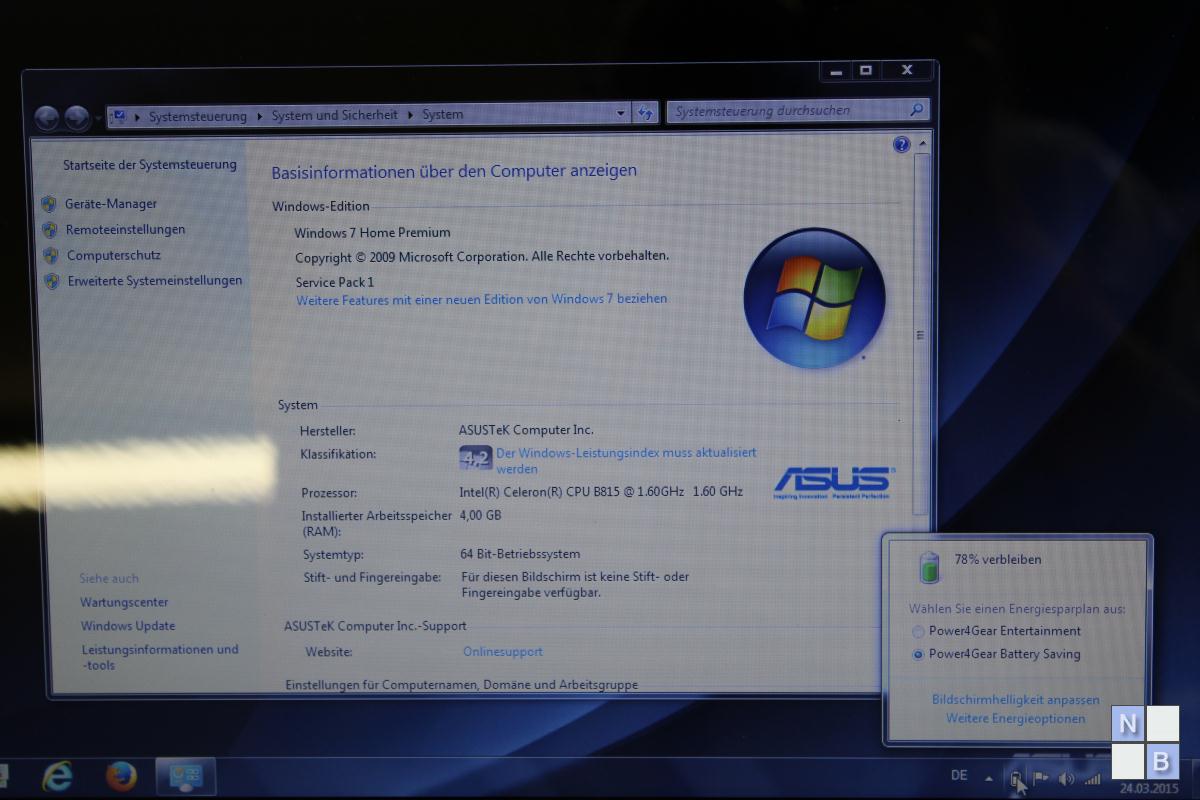Click the volume speaker tray icon
Screen dimensions: 1200x800
(x=1066, y=778)
